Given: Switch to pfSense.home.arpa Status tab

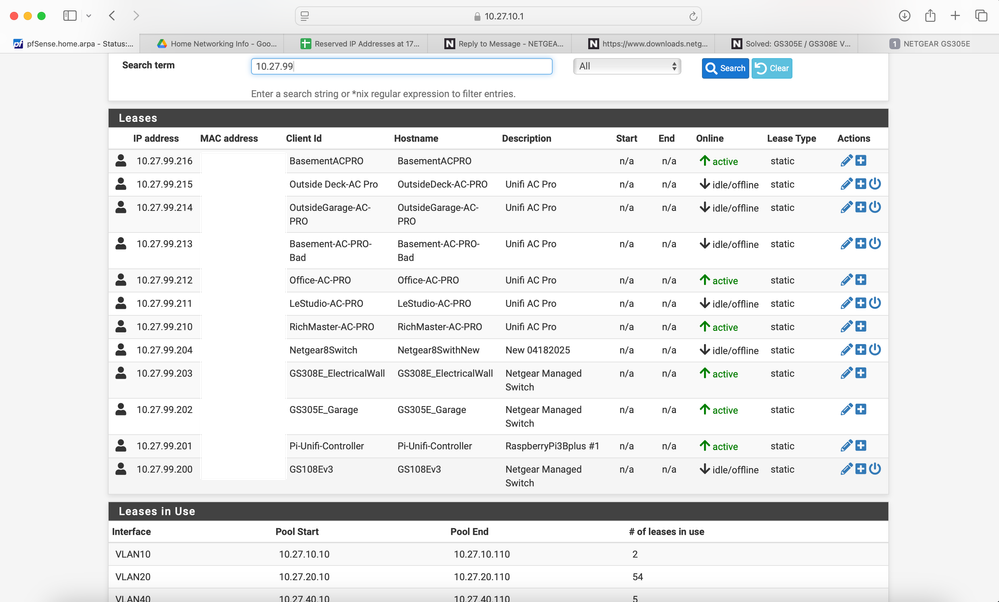Looking at the screenshot, I should (x=70, y=44).
